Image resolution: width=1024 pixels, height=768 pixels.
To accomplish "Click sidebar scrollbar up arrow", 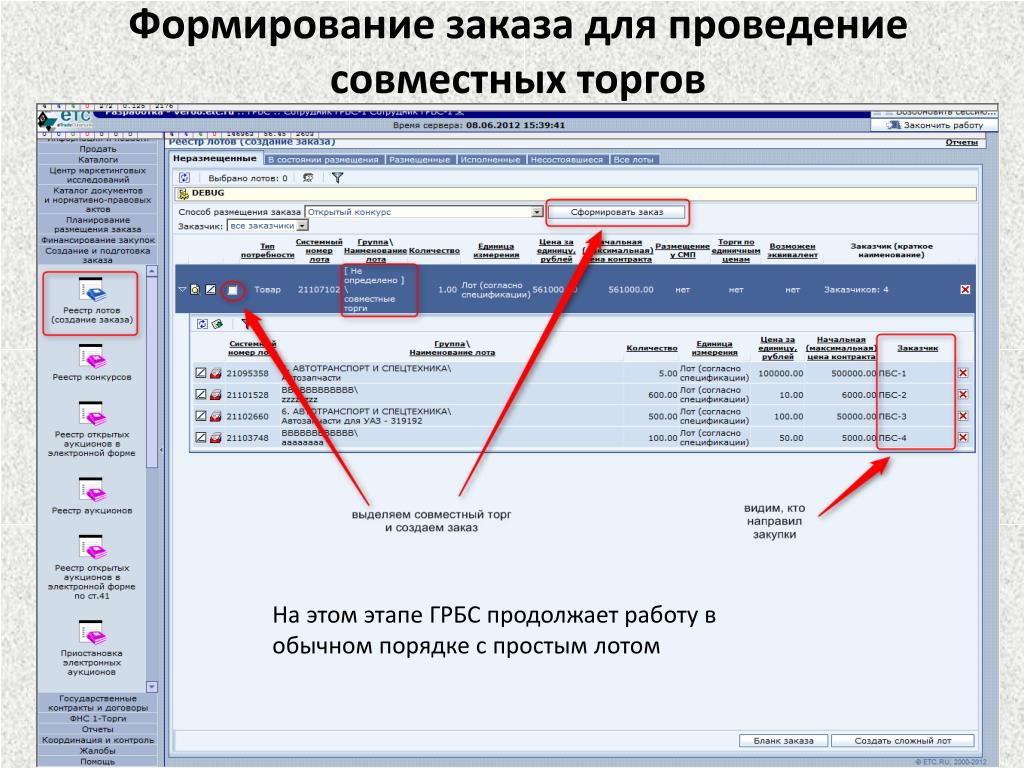I will point(152,270).
